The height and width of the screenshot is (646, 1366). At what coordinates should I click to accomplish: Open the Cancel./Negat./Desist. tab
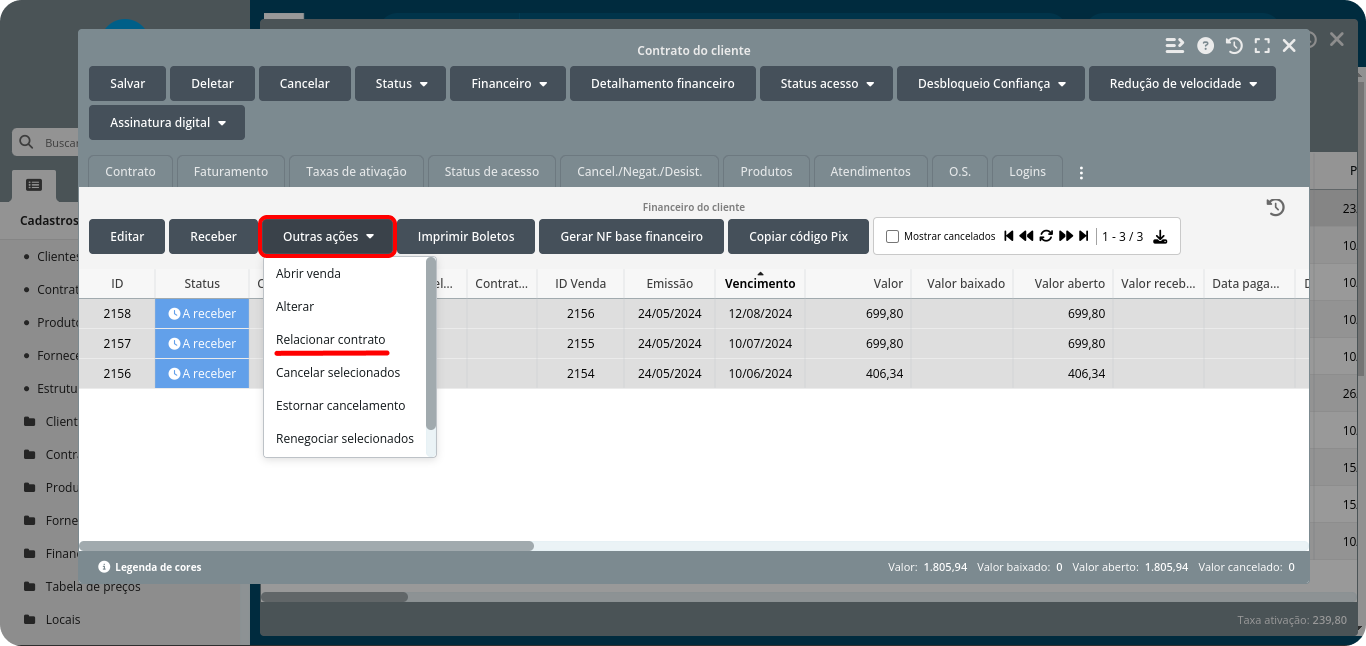[x=640, y=172]
